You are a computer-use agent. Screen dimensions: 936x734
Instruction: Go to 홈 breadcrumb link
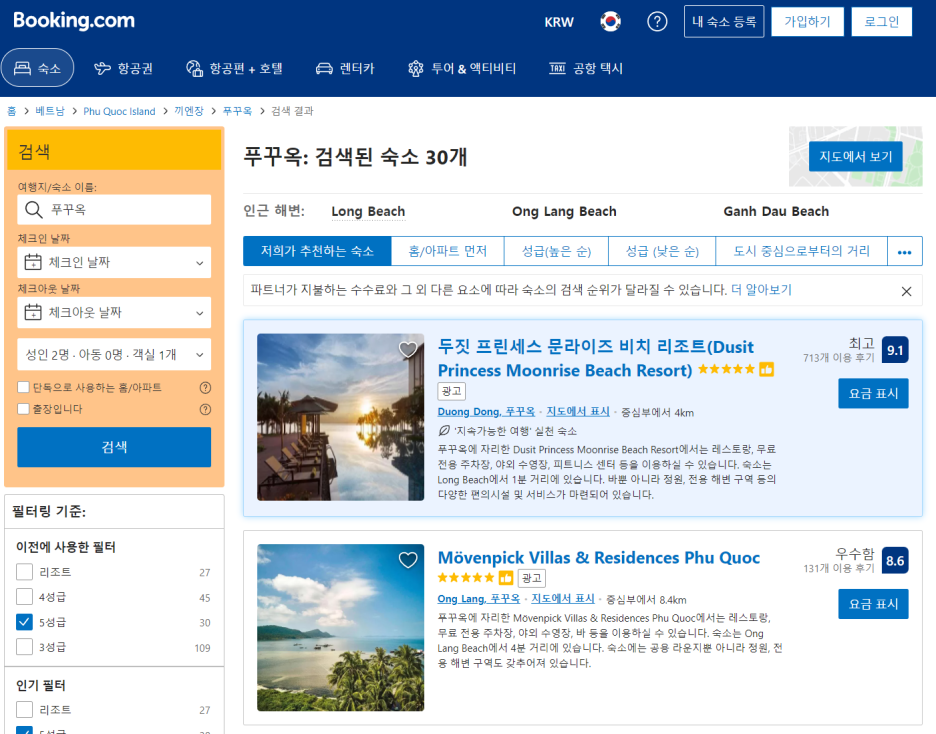[x=11, y=111]
